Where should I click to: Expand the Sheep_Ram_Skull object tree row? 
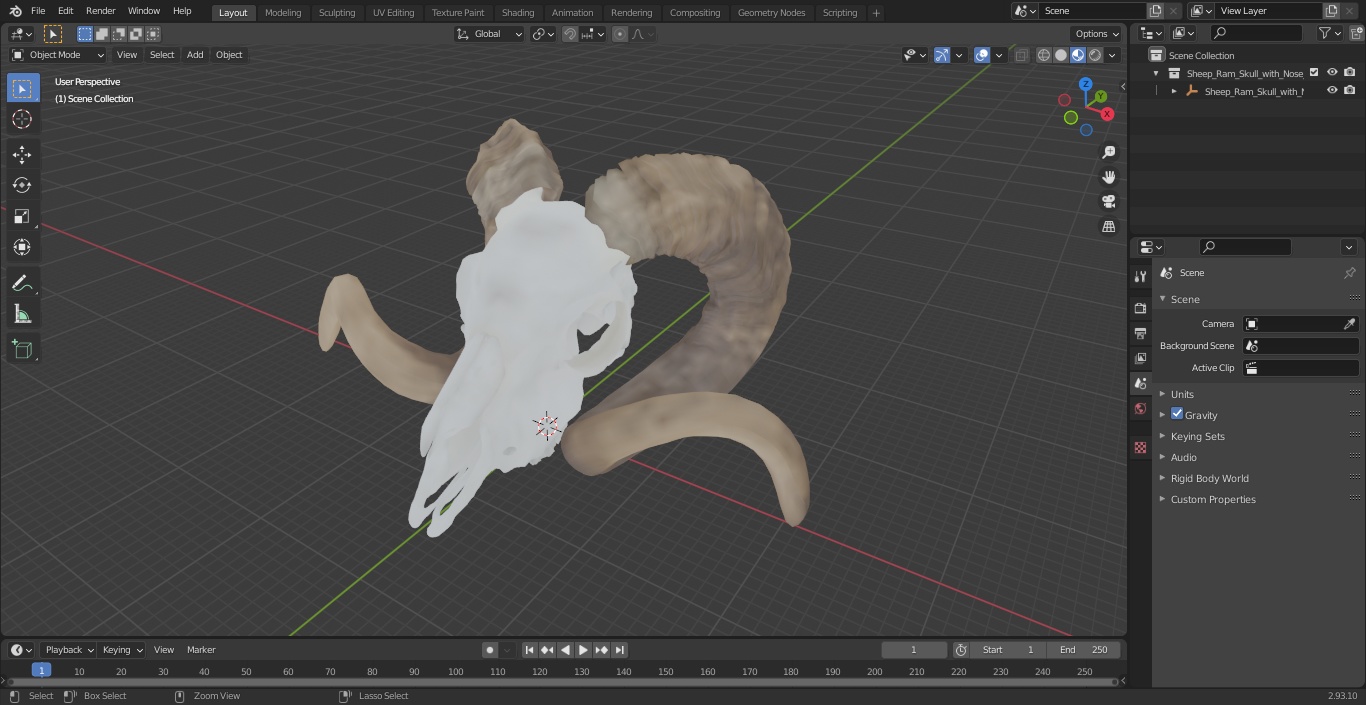[x=1174, y=91]
